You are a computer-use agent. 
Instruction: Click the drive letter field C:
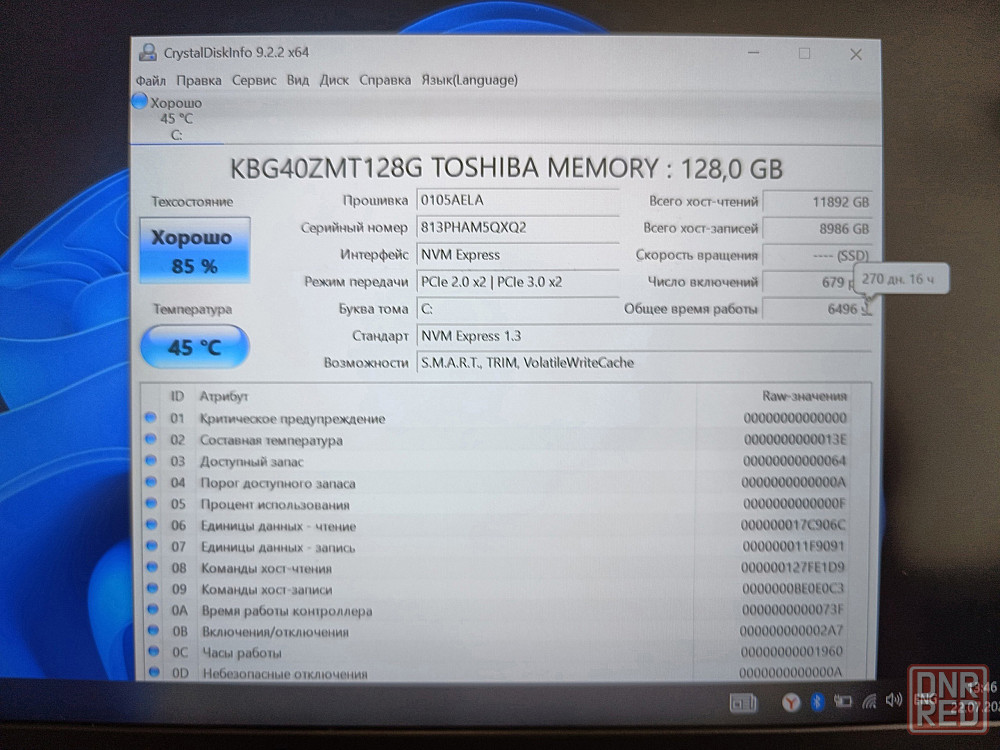(517, 309)
